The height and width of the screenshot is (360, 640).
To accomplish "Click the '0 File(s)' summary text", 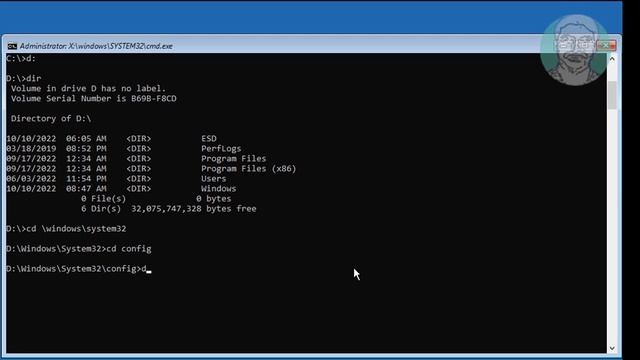I will [103, 199].
